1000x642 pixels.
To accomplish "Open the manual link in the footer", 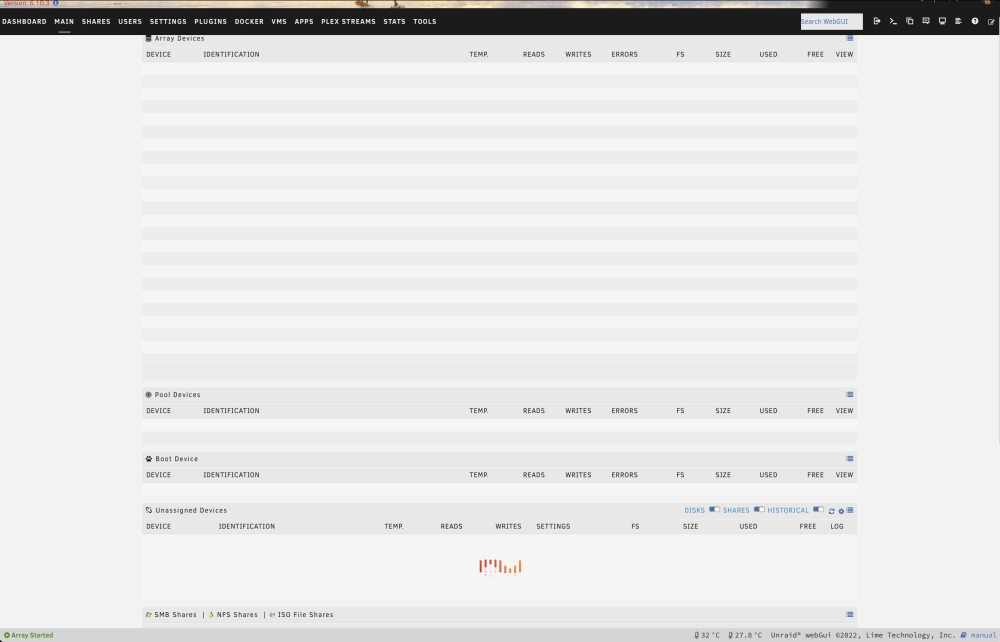I will pyautogui.click(x=982, y=635).
